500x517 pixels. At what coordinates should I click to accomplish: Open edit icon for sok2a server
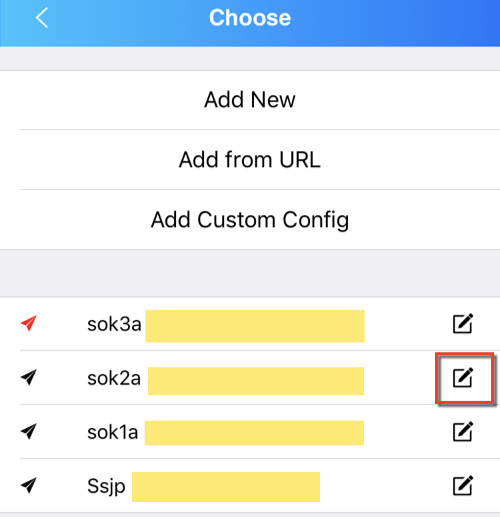463,378
